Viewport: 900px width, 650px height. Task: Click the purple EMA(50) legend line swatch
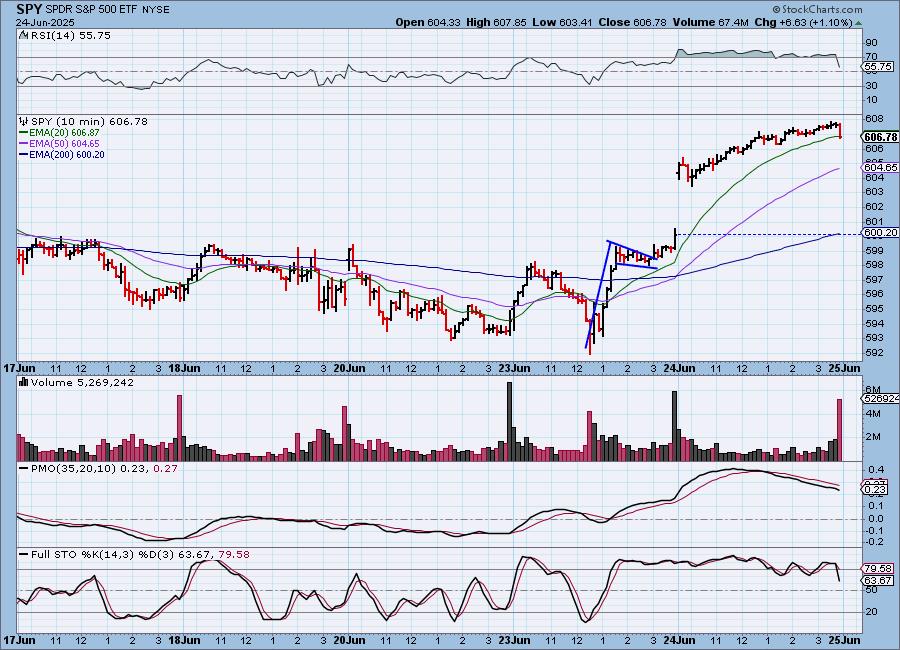pyautogui.click(x=24, y=144)
